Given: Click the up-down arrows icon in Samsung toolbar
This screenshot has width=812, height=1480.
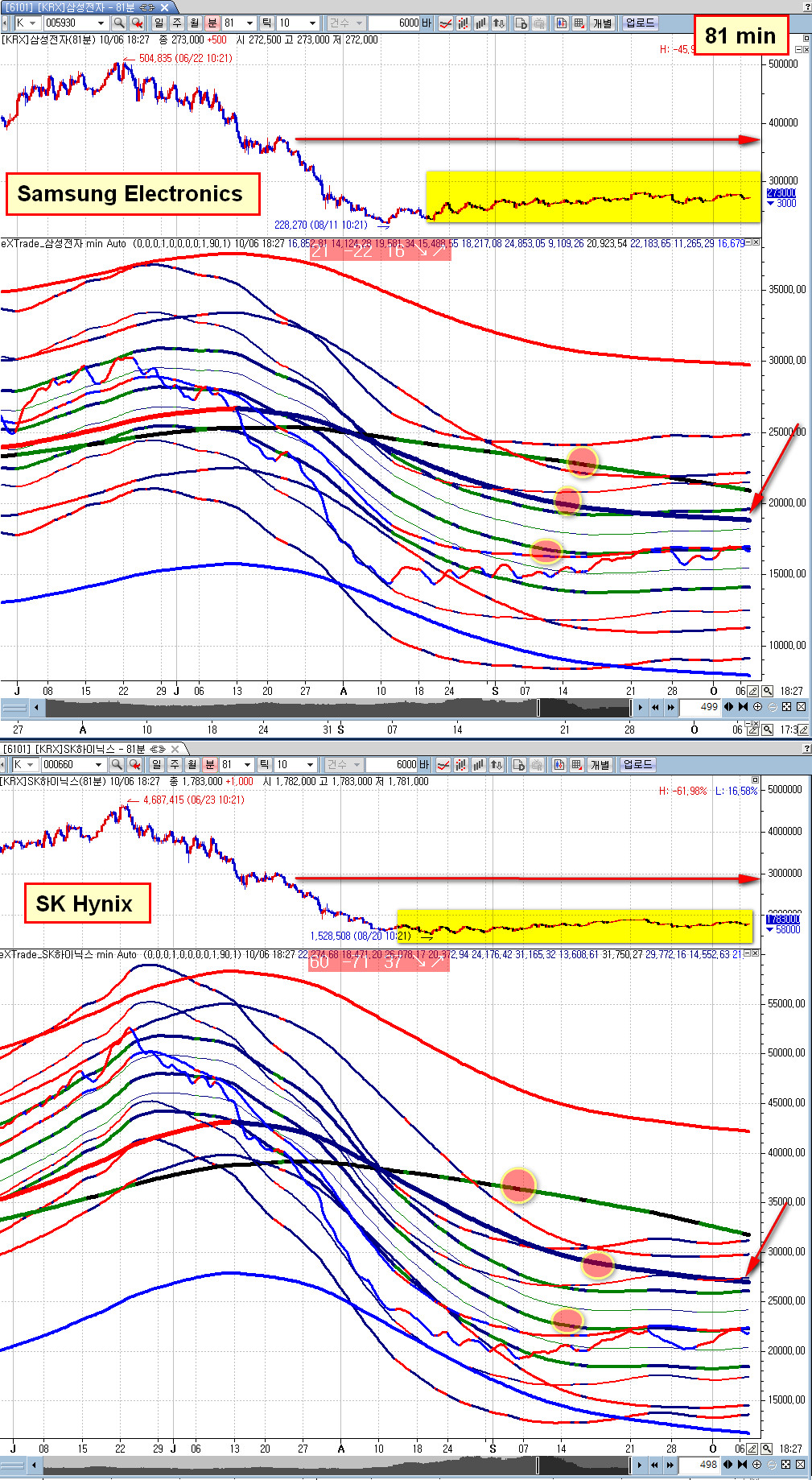Looking at the screenshot, I should [499, 23].
